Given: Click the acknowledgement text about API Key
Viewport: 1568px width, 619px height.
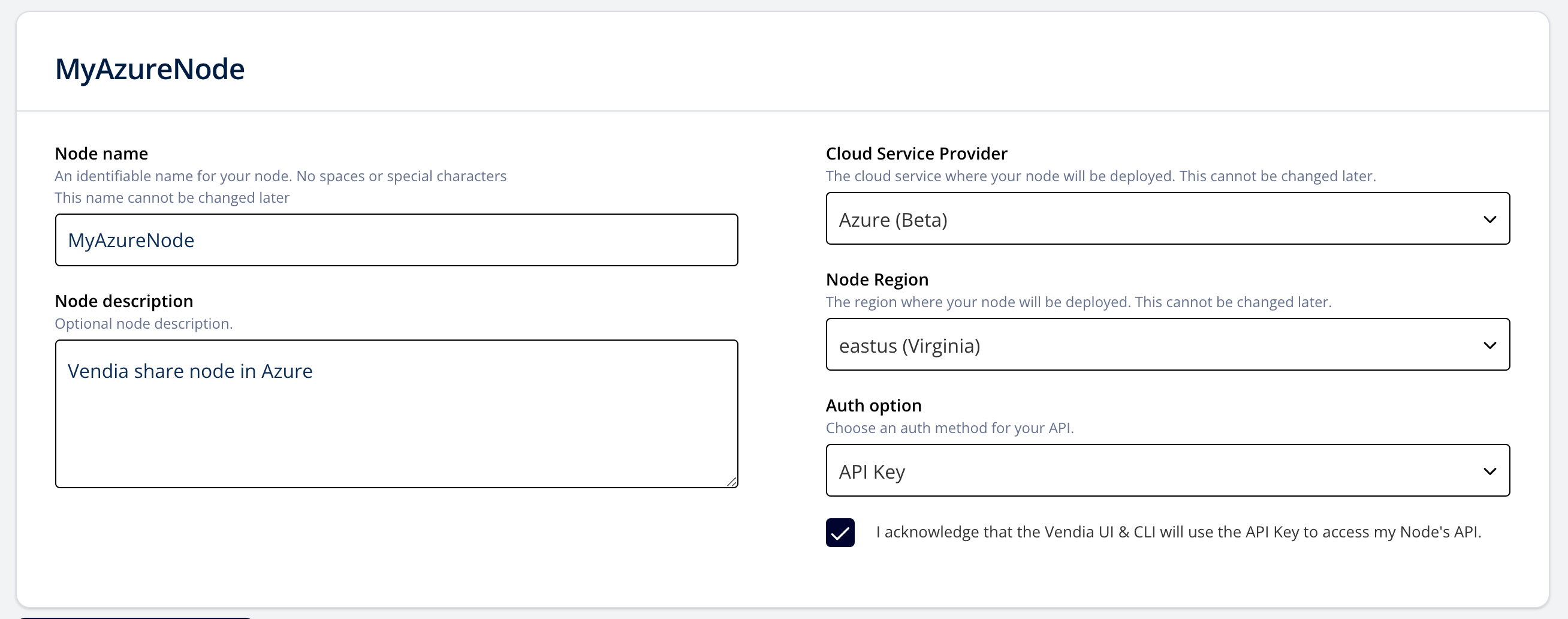Looking at the screenshot, I should tap(1178, 532).
